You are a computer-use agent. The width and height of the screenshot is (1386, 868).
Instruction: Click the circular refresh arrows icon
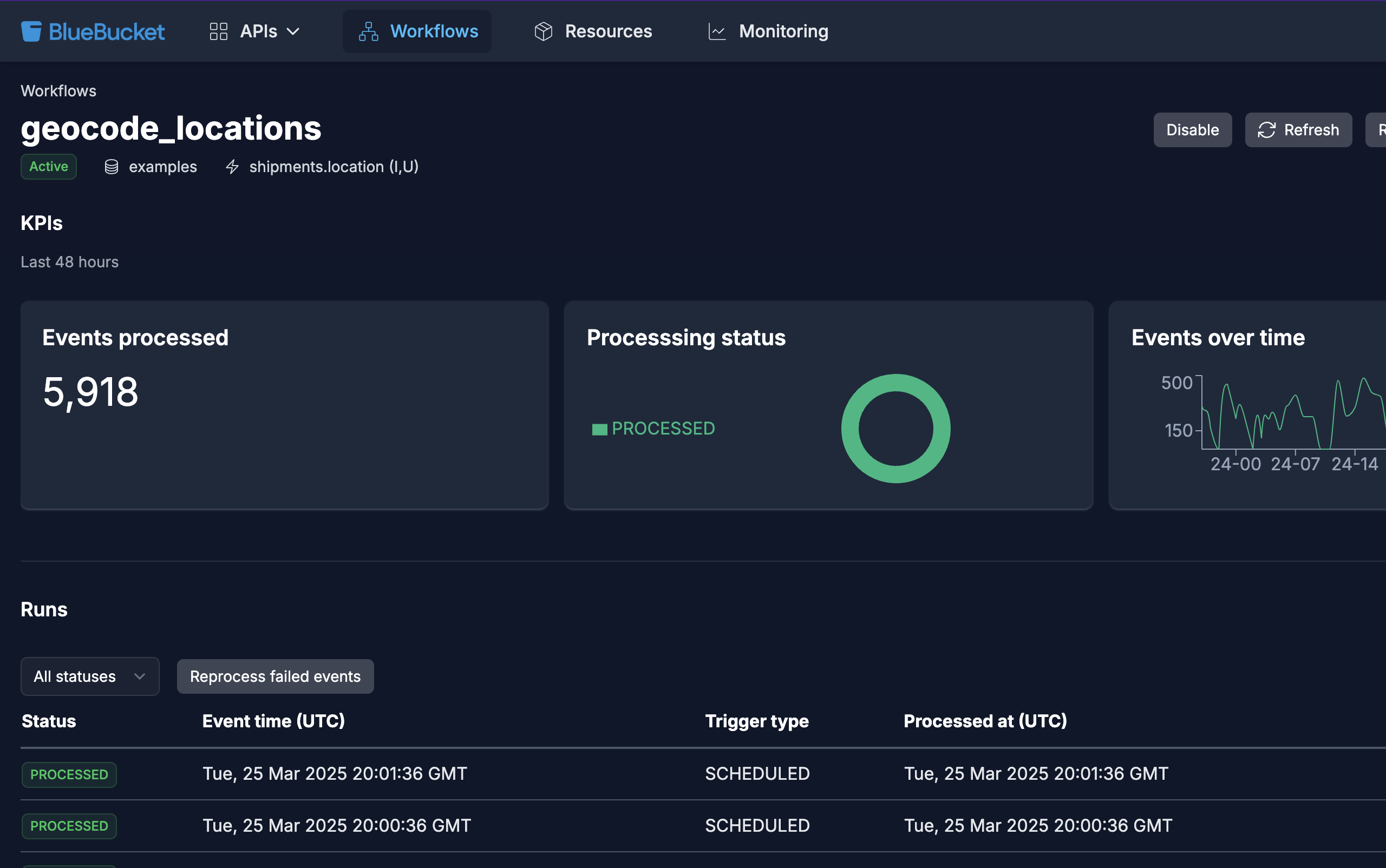tap(1267, 130)
